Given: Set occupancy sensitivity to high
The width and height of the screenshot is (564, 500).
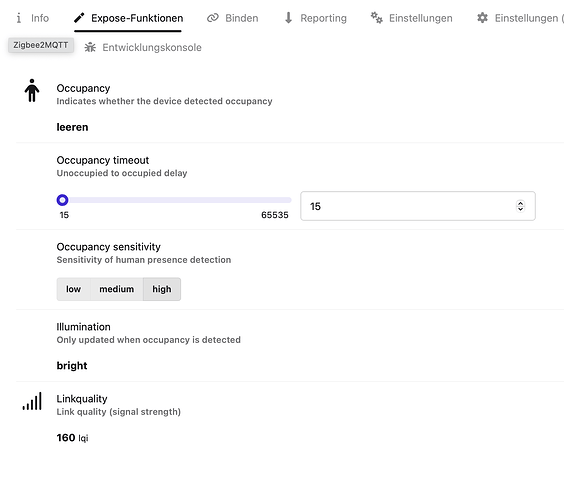Looking at the screenshot, I should pyautogui.click(x=162, y=289).
